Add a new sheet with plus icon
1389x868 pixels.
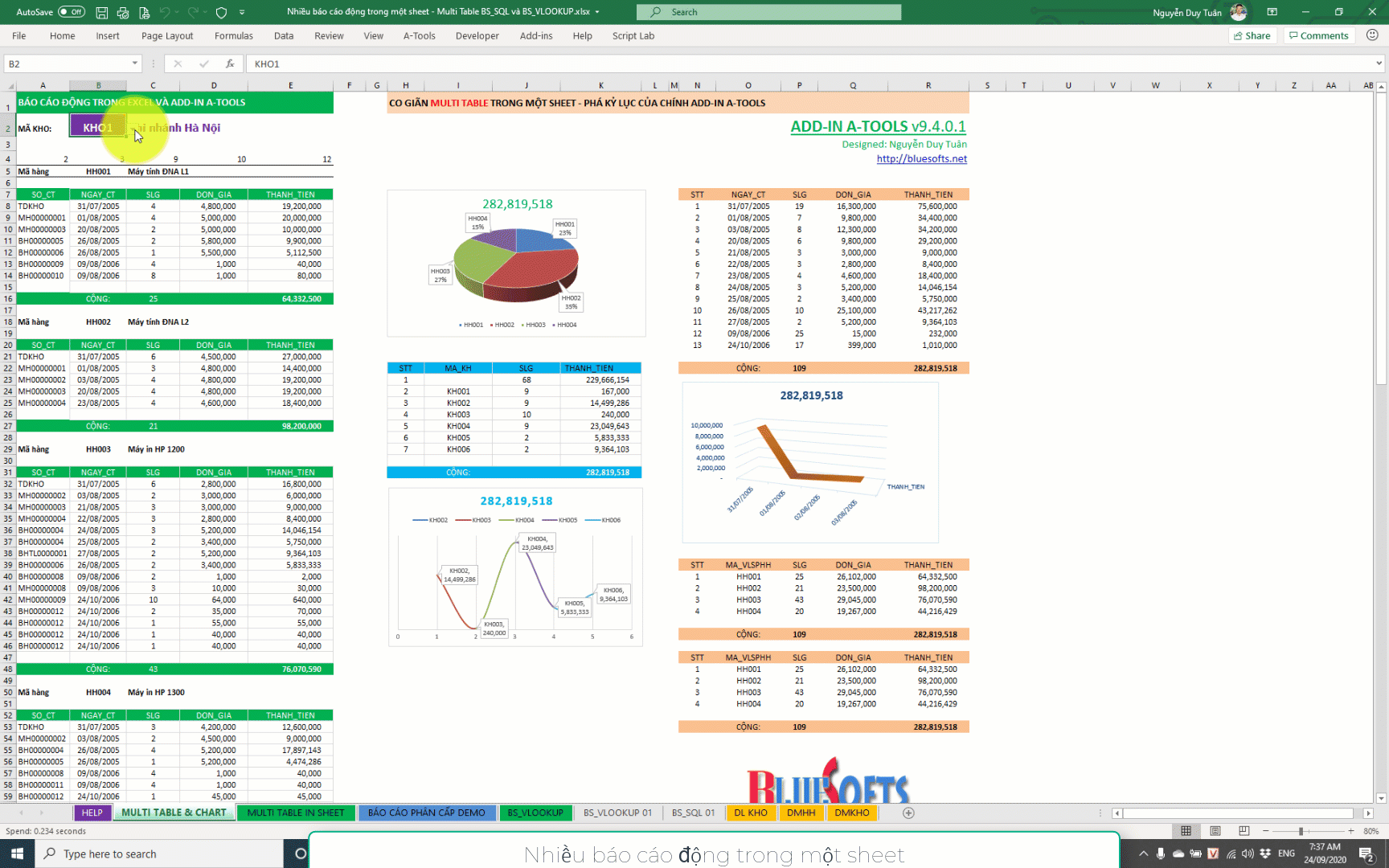pos(908,813)
